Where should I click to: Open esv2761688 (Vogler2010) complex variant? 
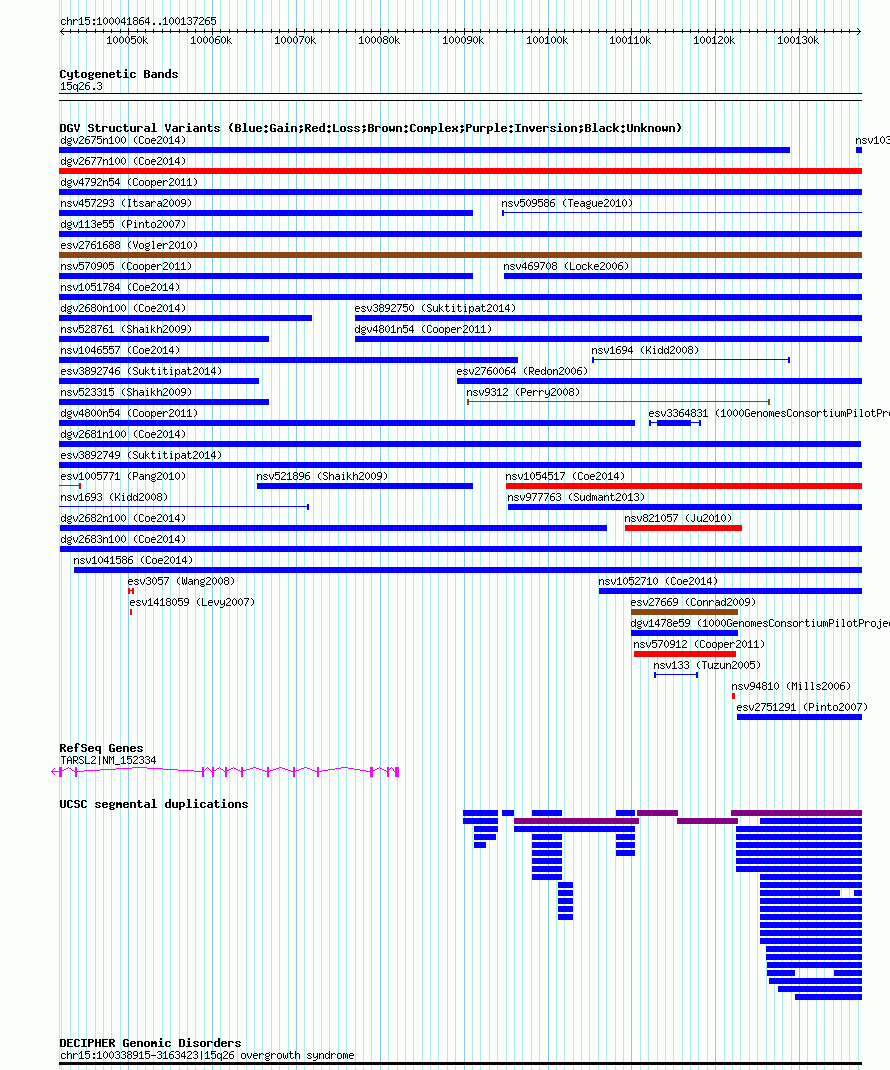(461, 255)
